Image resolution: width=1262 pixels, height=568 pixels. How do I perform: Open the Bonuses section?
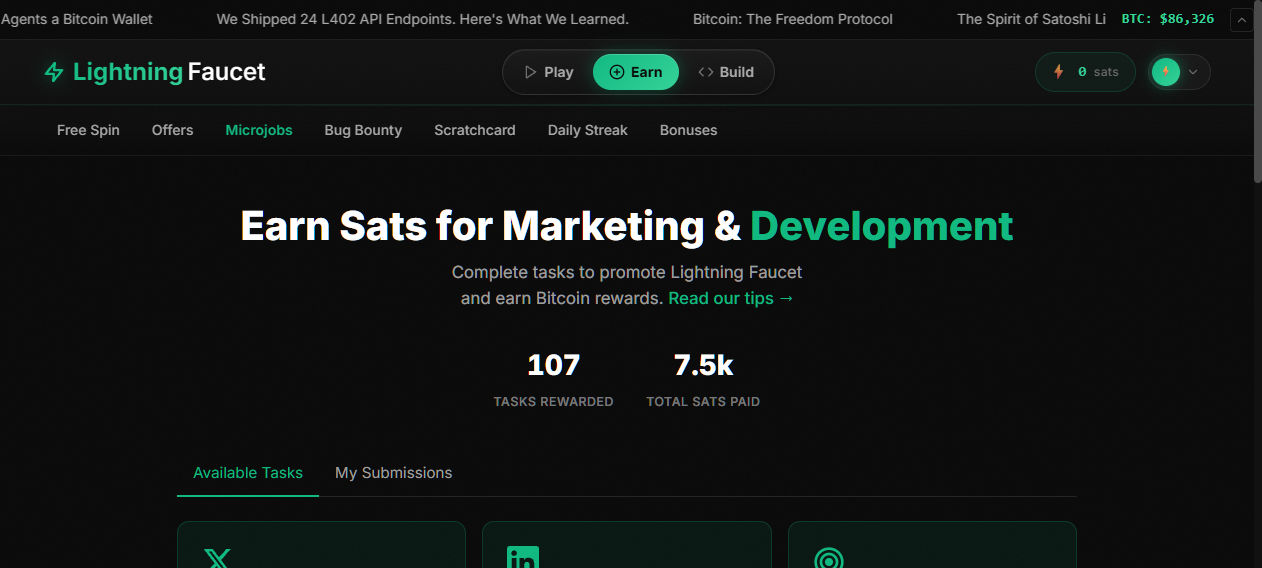[688, 130]
